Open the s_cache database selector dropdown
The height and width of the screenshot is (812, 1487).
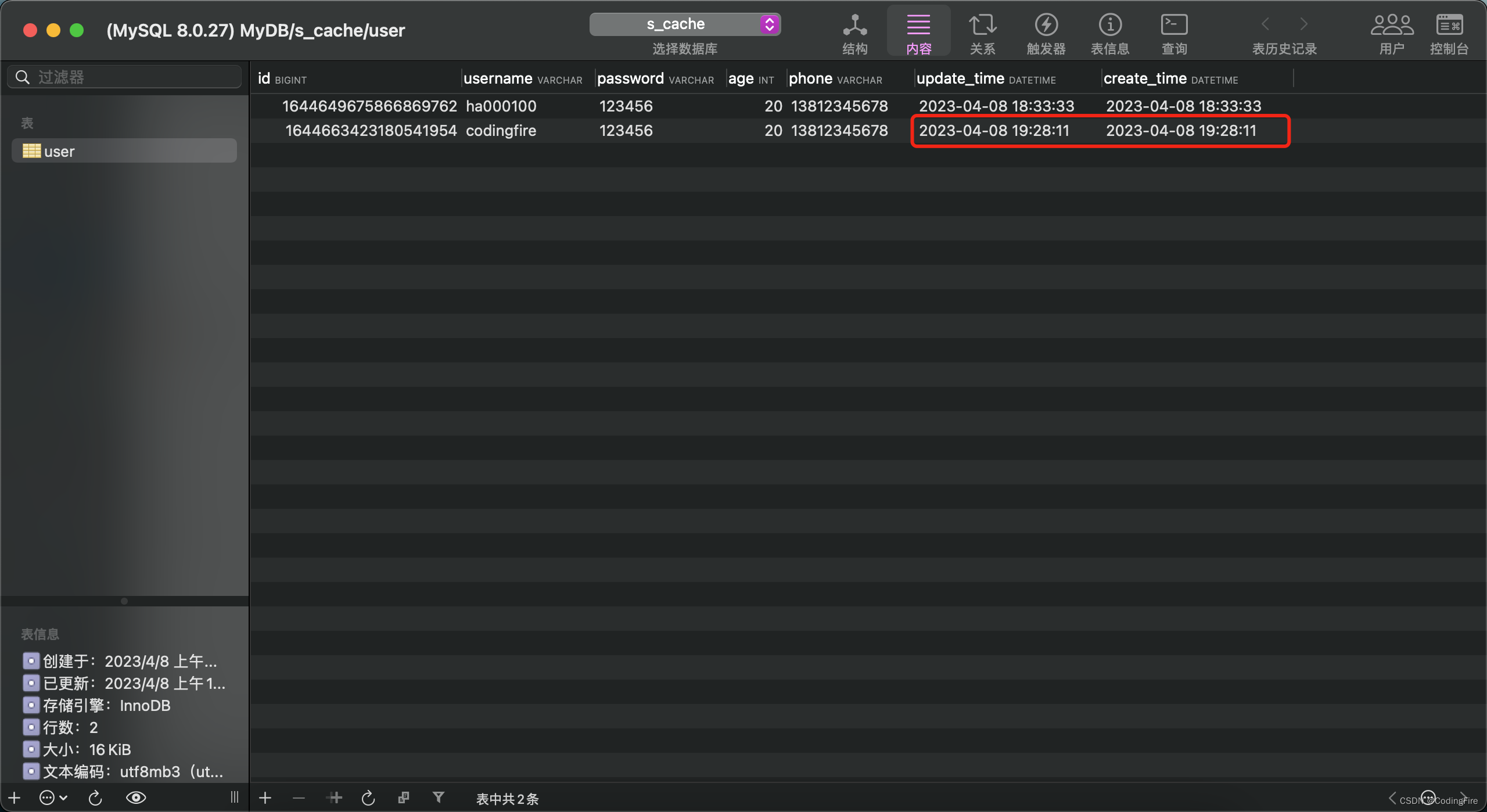[685, 24]
